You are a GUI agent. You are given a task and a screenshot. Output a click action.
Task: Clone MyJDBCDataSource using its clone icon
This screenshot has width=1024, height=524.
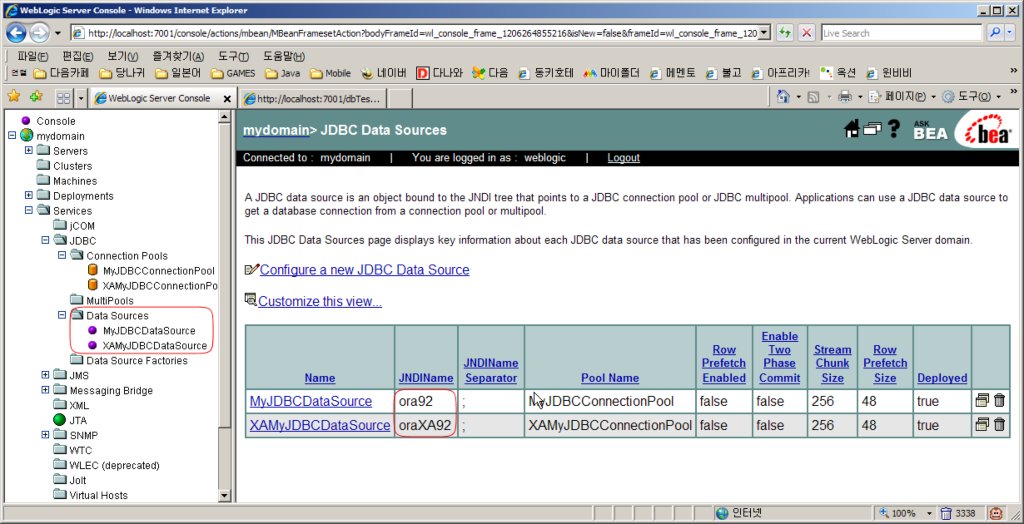point(982,401)
